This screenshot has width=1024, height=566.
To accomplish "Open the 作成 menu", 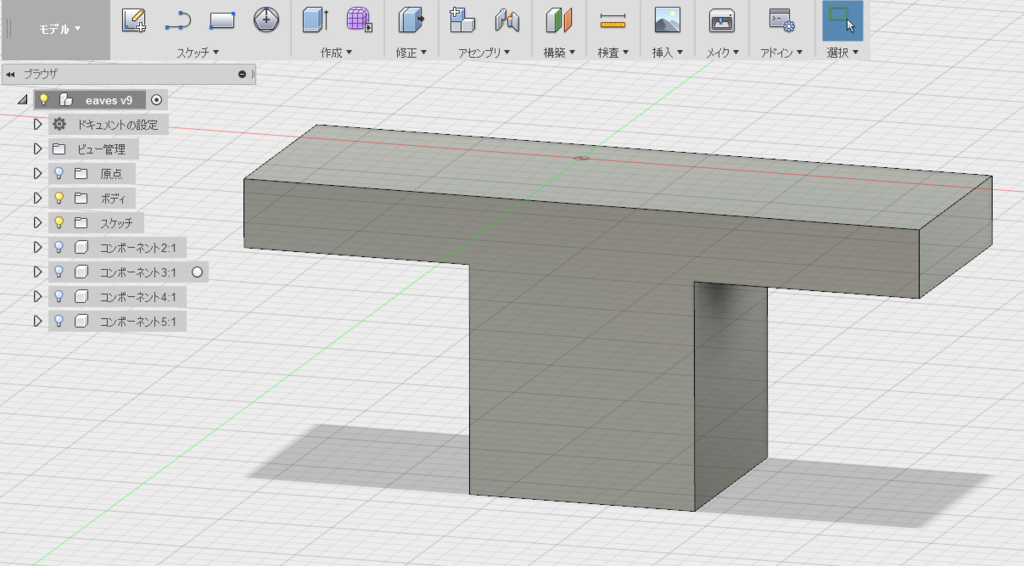I will tap(336, 53).
